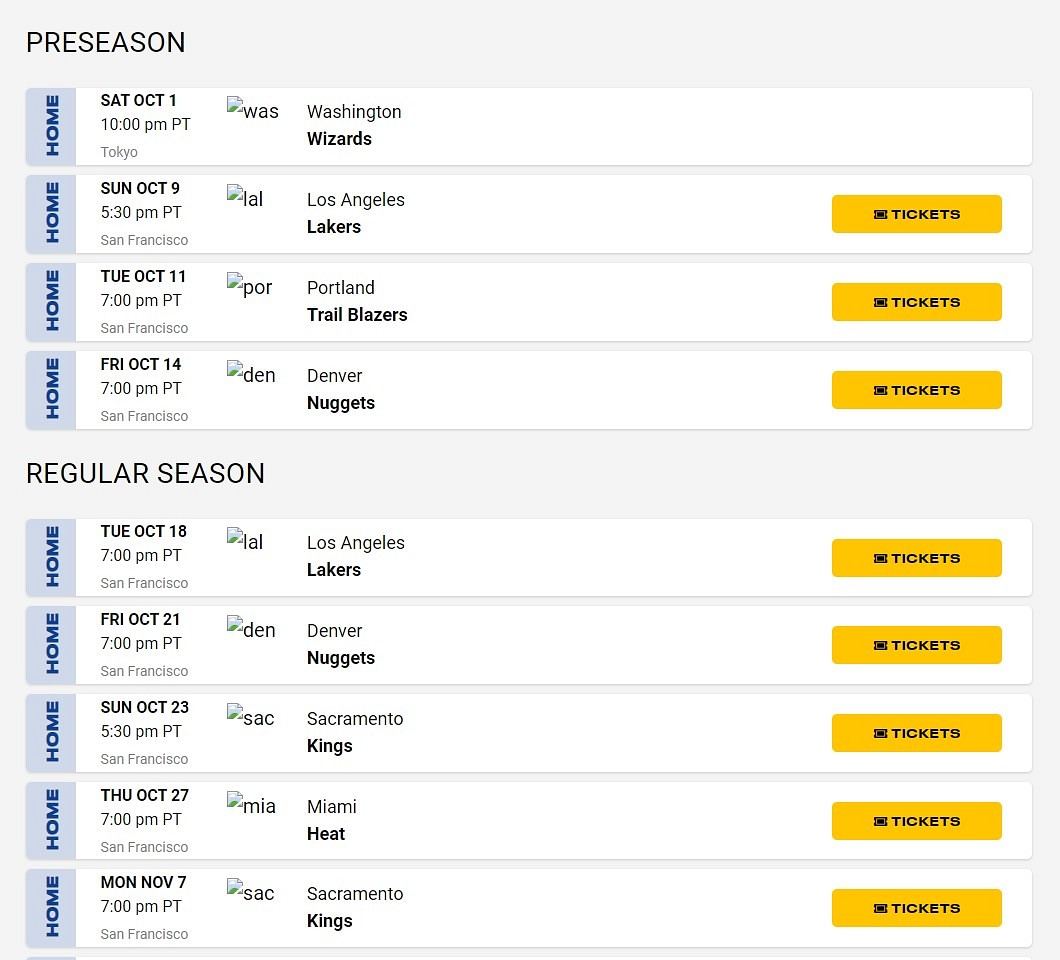
Task: Buy tickets for the Nov 7 Kings game
Action: click(x=916, y=908)
